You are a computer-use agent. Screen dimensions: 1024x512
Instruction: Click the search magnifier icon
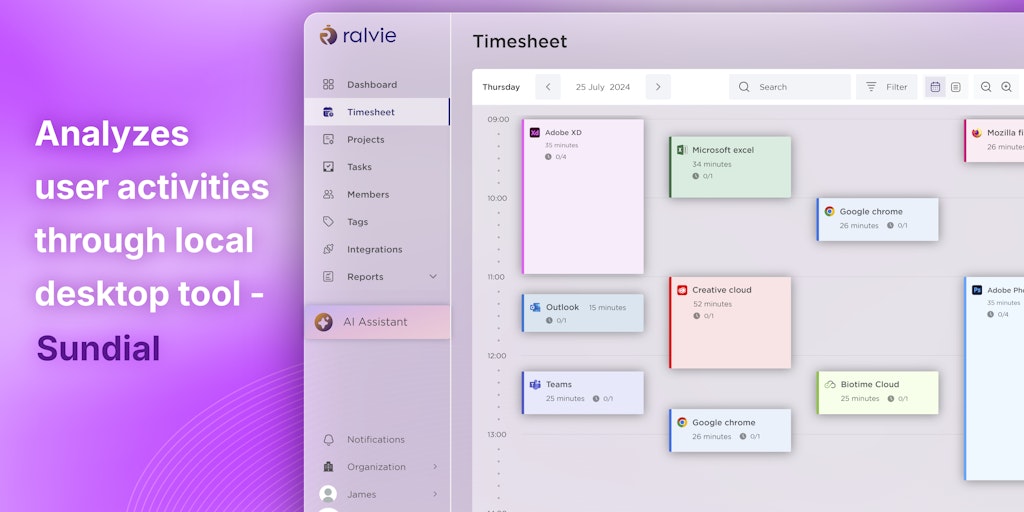point(744,87)
